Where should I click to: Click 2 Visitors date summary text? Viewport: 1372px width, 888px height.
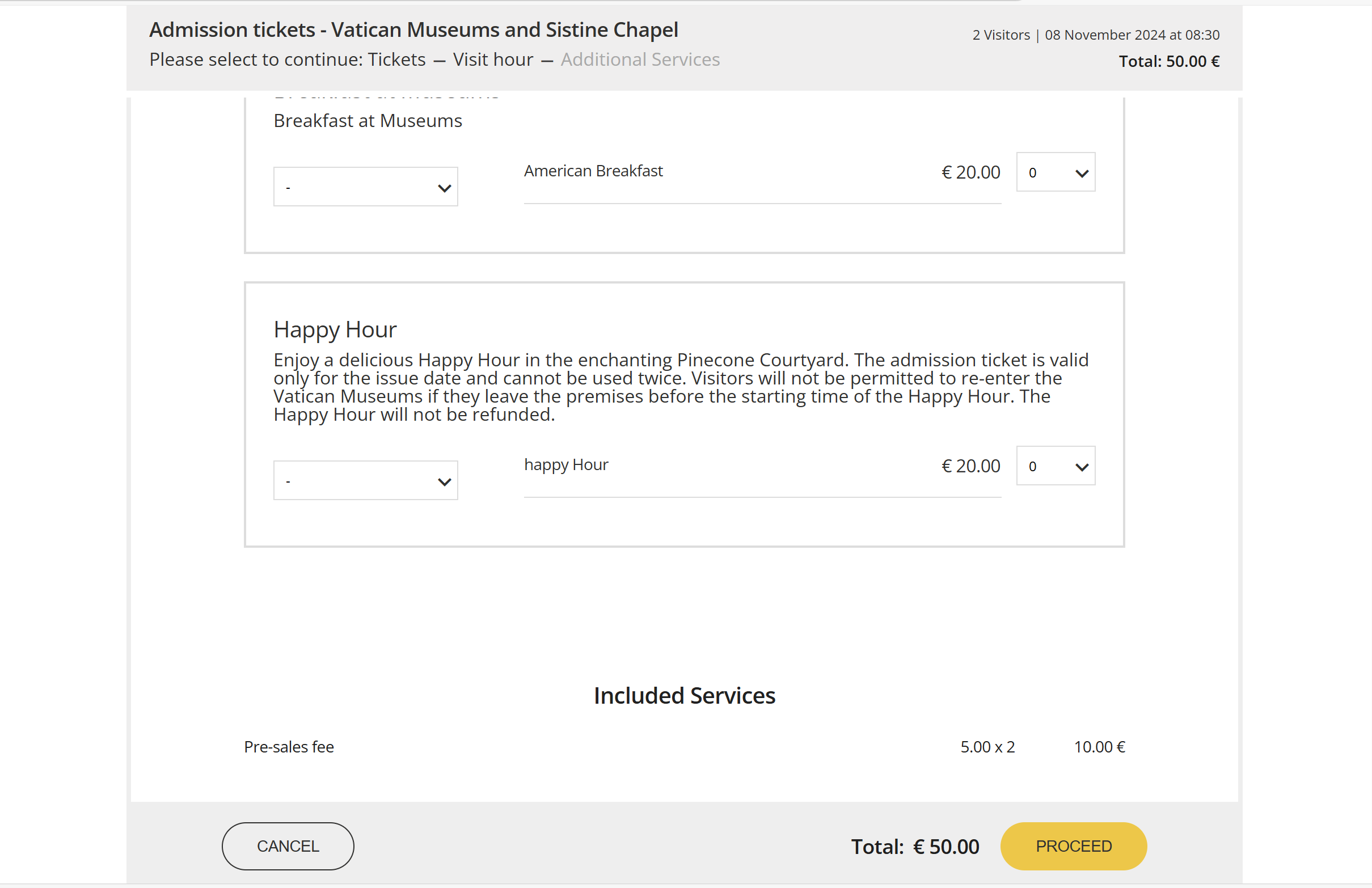1095,35
